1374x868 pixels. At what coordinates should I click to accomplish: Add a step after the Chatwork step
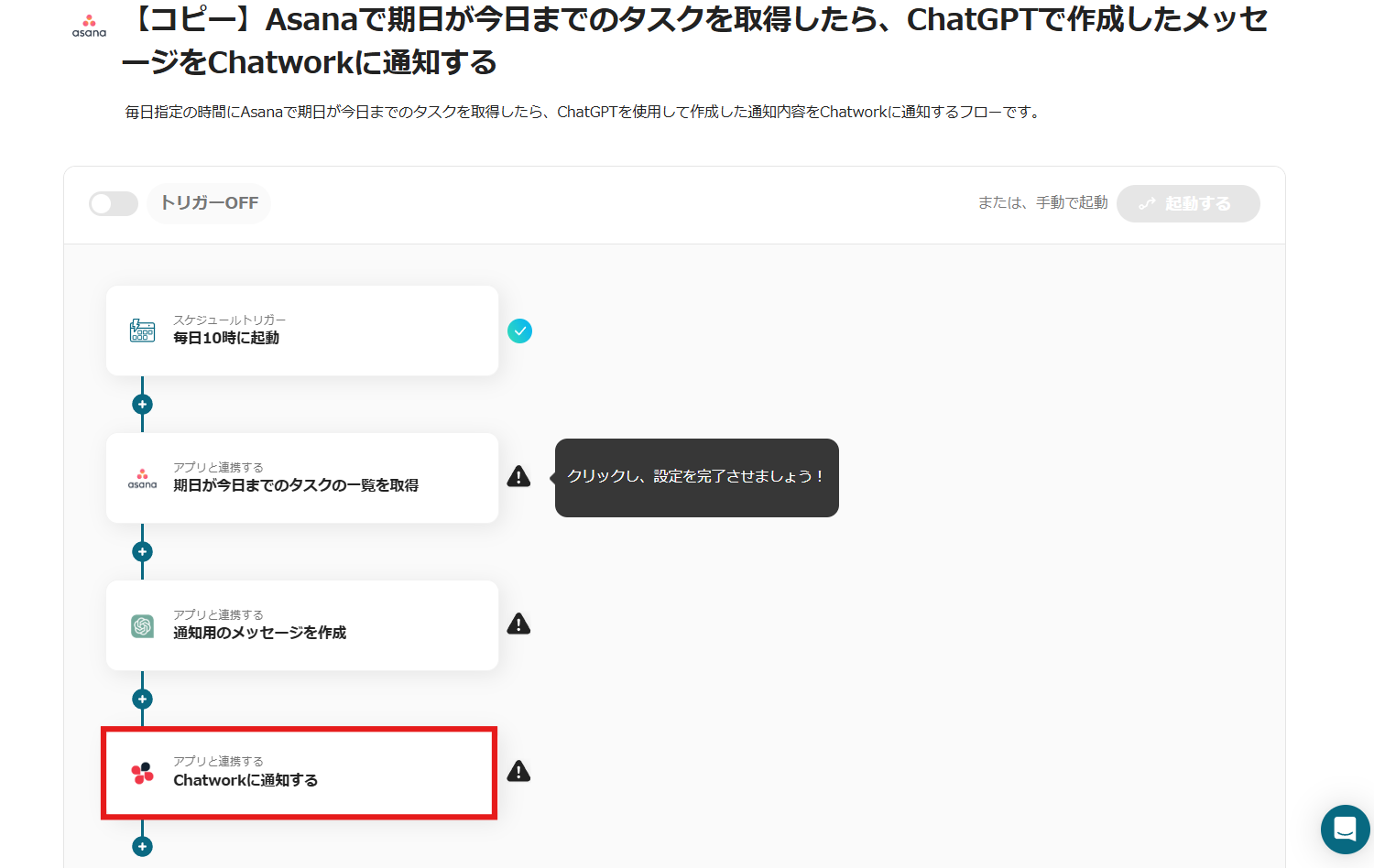click(142, 846)
